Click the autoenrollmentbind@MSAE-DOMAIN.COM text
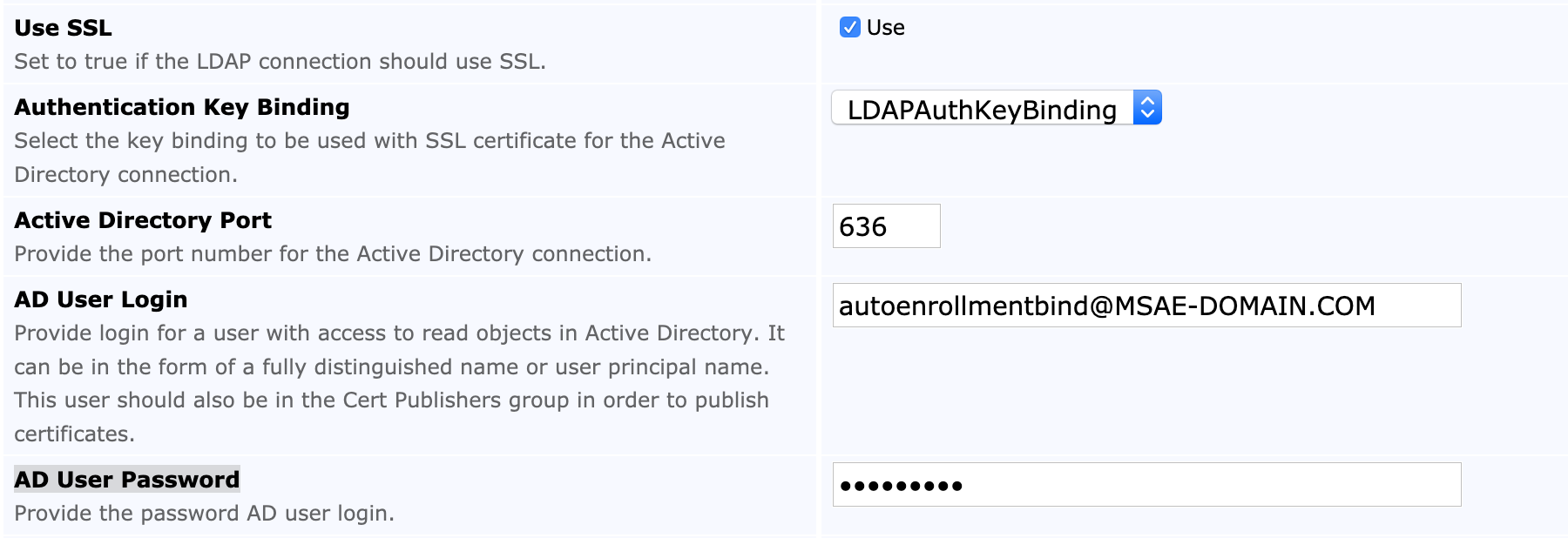Image resolution: width=1568 pixels, height=538 pixels. point(1106,306)
